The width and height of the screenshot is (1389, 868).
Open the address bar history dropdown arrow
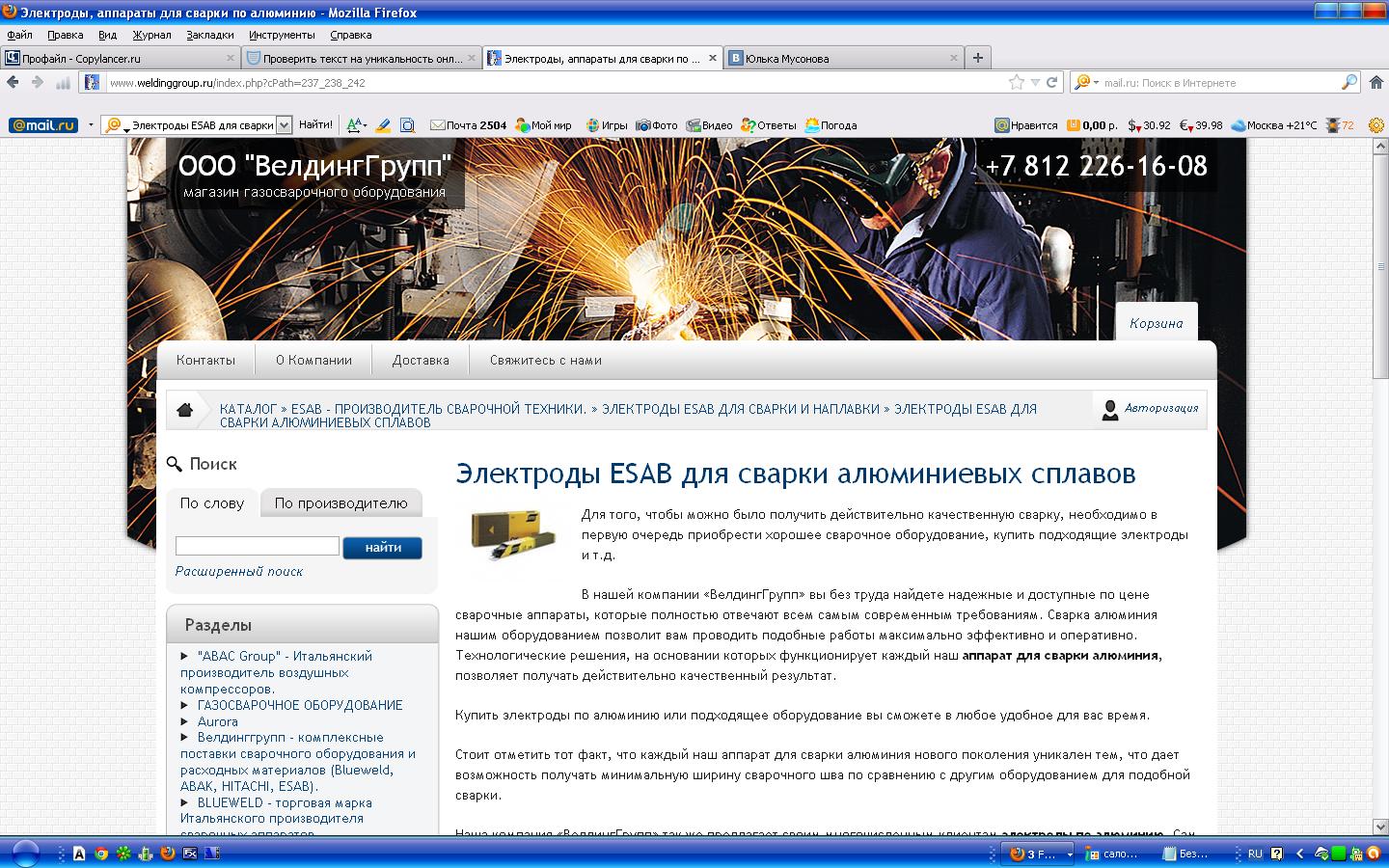1035,83
